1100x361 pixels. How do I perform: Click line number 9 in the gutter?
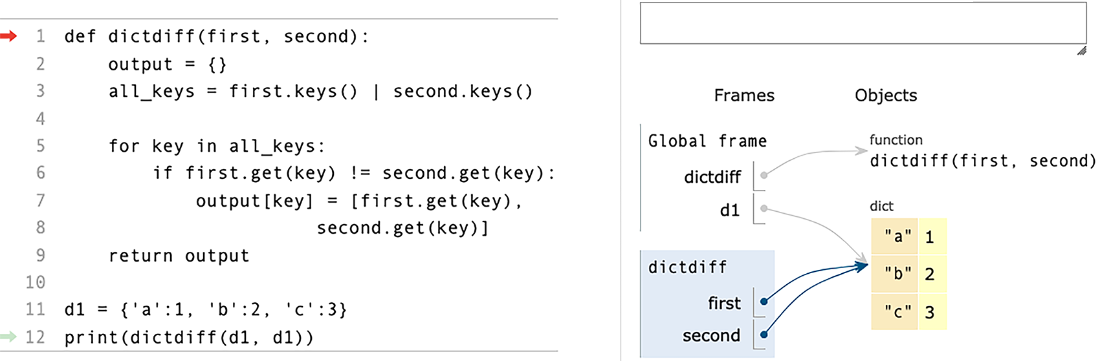tap(39, 255)
